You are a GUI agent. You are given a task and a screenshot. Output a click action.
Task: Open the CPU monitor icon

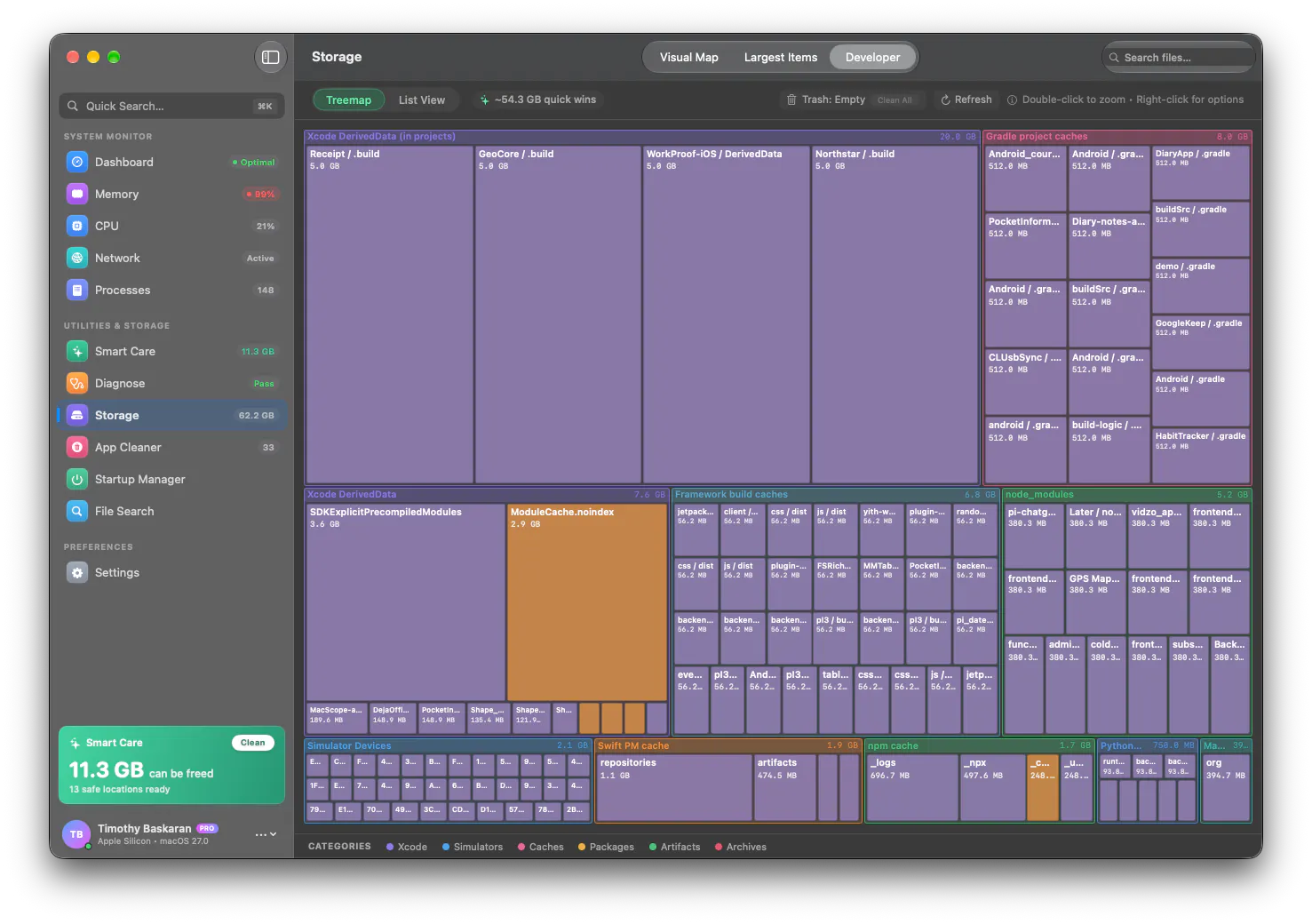(77, 226)
